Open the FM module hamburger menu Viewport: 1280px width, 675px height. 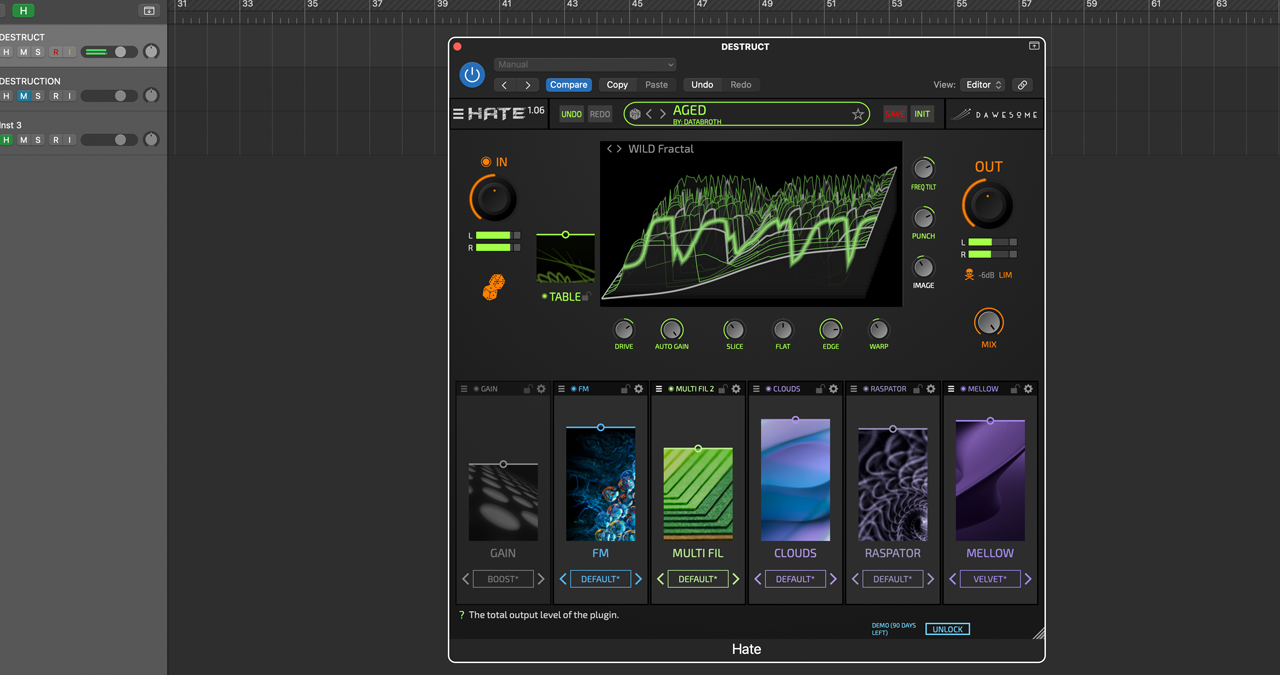point(561,389)
